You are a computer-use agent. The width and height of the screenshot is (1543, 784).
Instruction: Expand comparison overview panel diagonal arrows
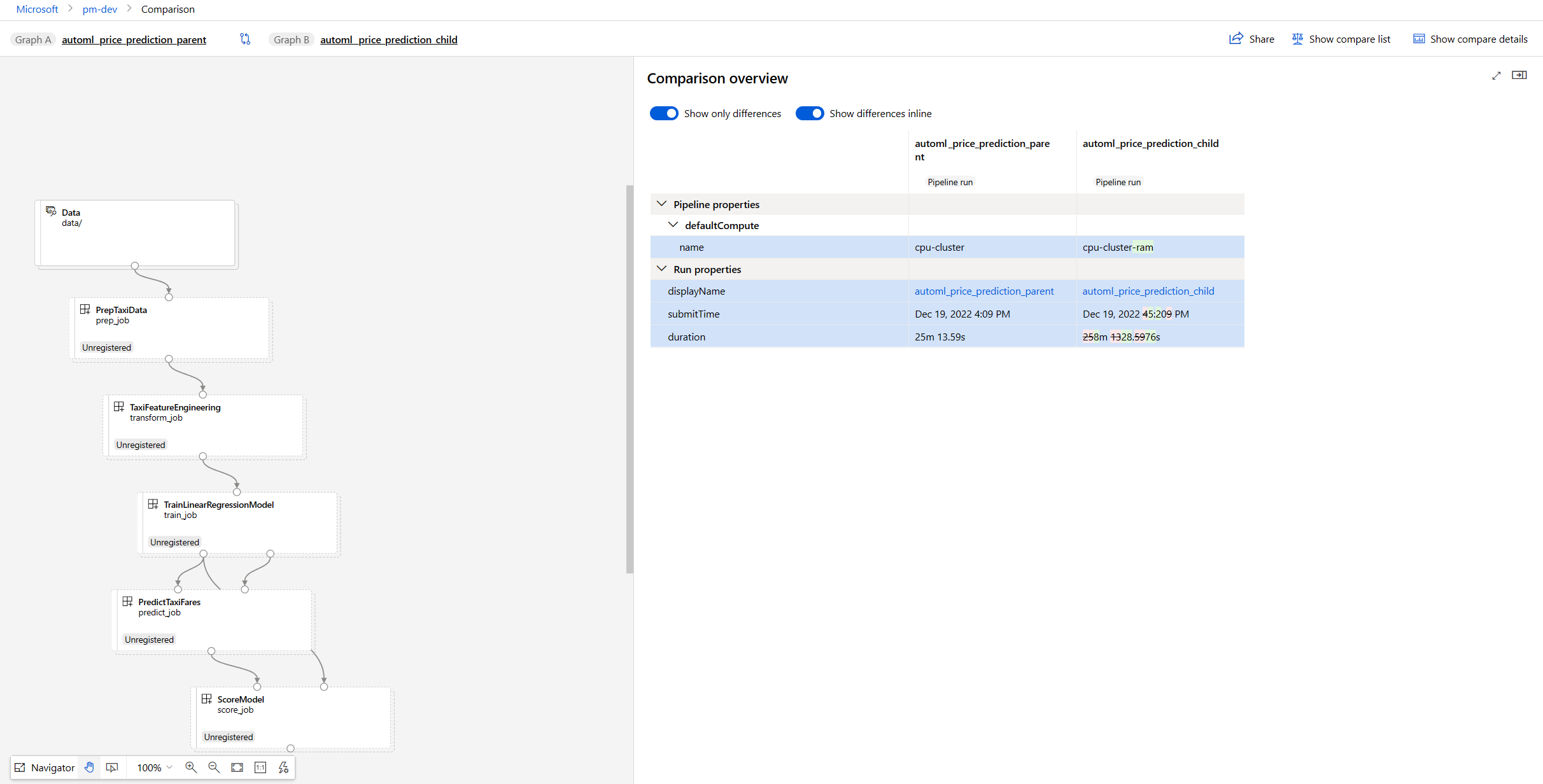point(1496,76)
